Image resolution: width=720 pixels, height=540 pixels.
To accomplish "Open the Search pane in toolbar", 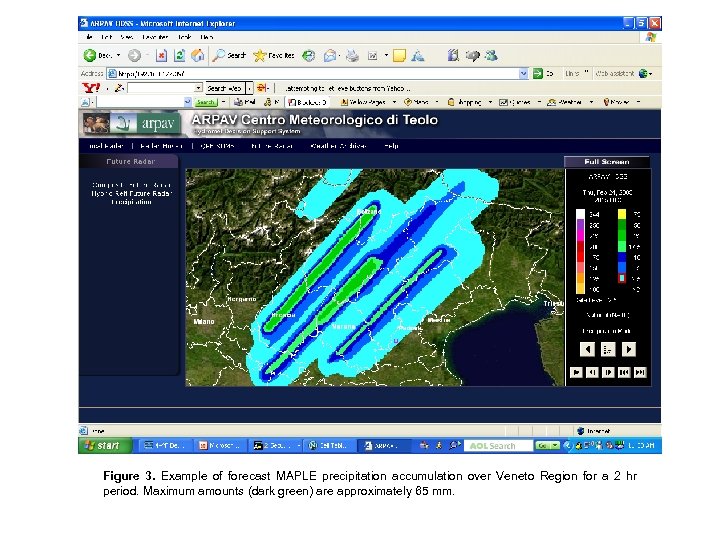I will click(229, 56).
